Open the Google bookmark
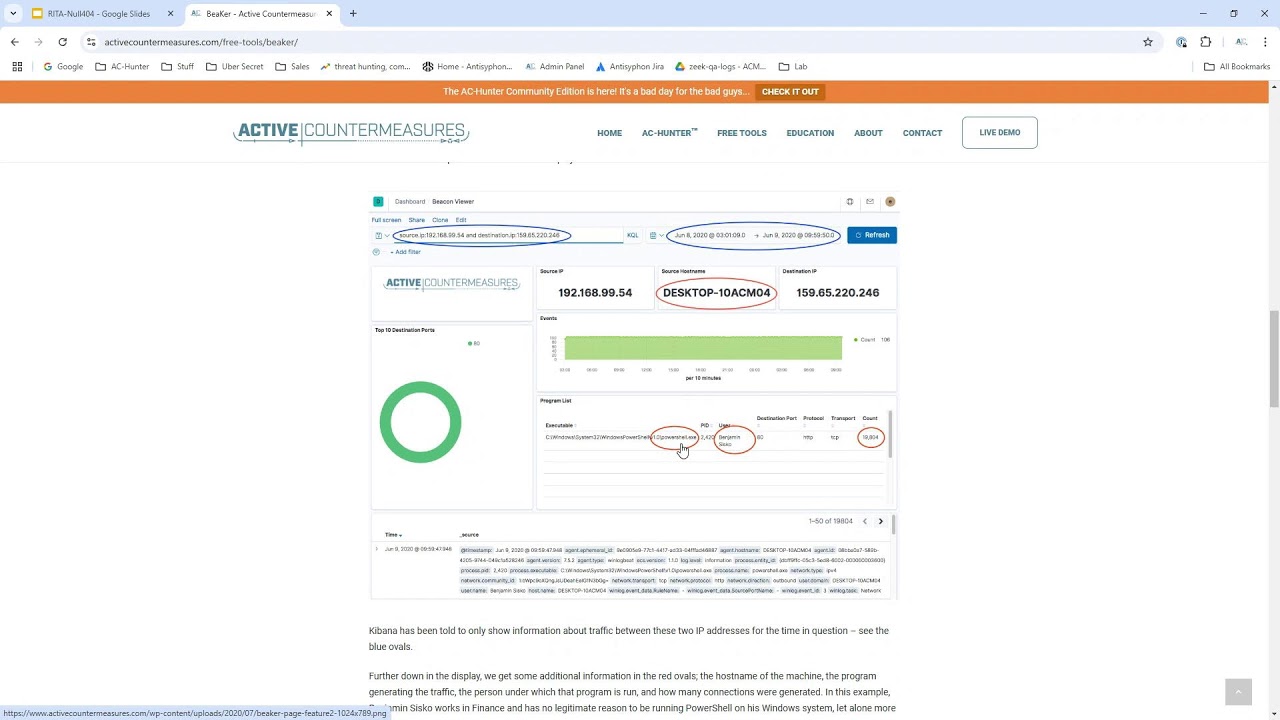1280x720 pixels. coord(63,66)
